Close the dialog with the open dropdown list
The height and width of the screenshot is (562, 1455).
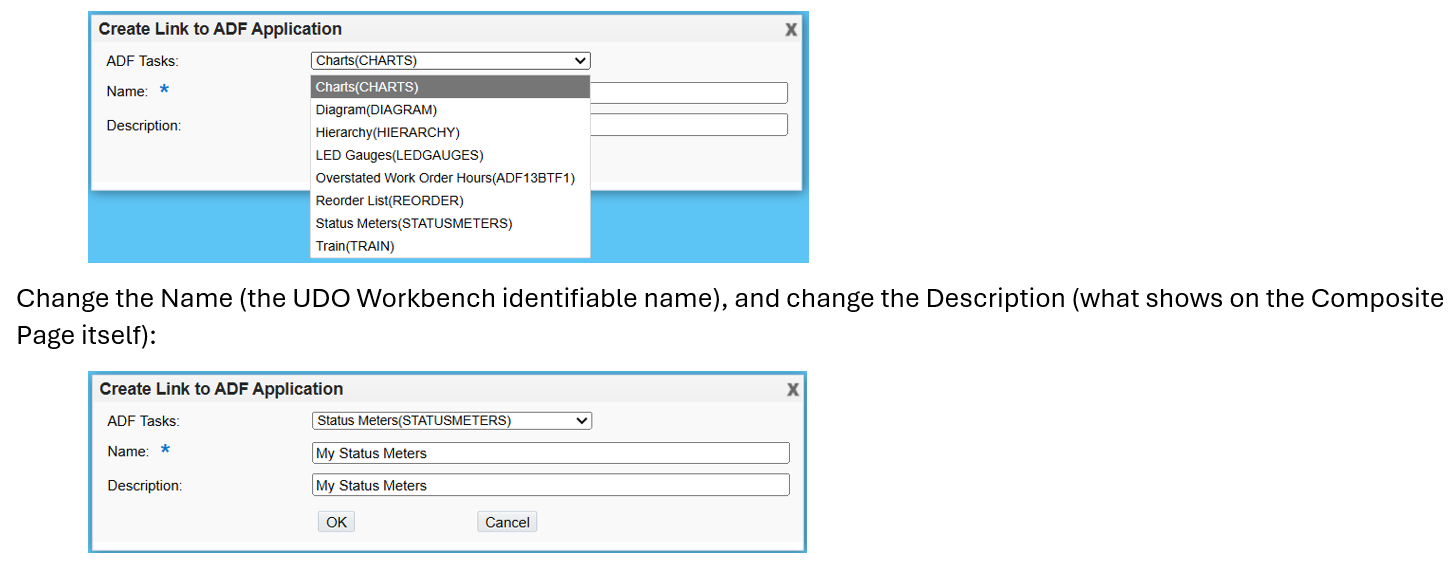[x=791, y=30]
